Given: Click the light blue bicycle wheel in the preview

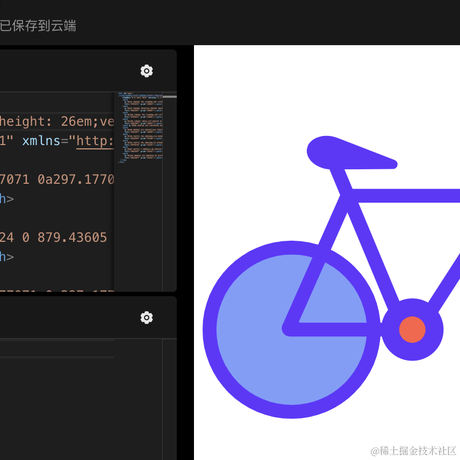Looking at the screenshot, I should [x=291, y=329].
